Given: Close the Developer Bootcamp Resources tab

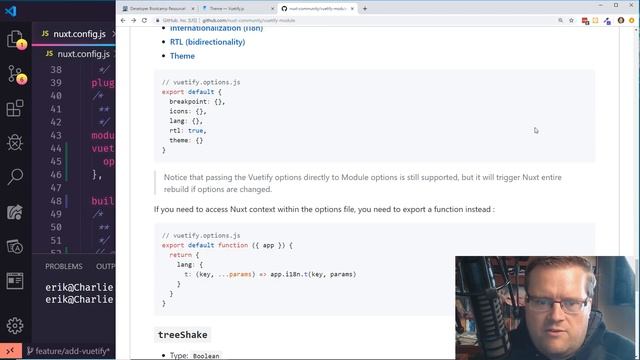Looking at the screenshot, I should point(193,8).
